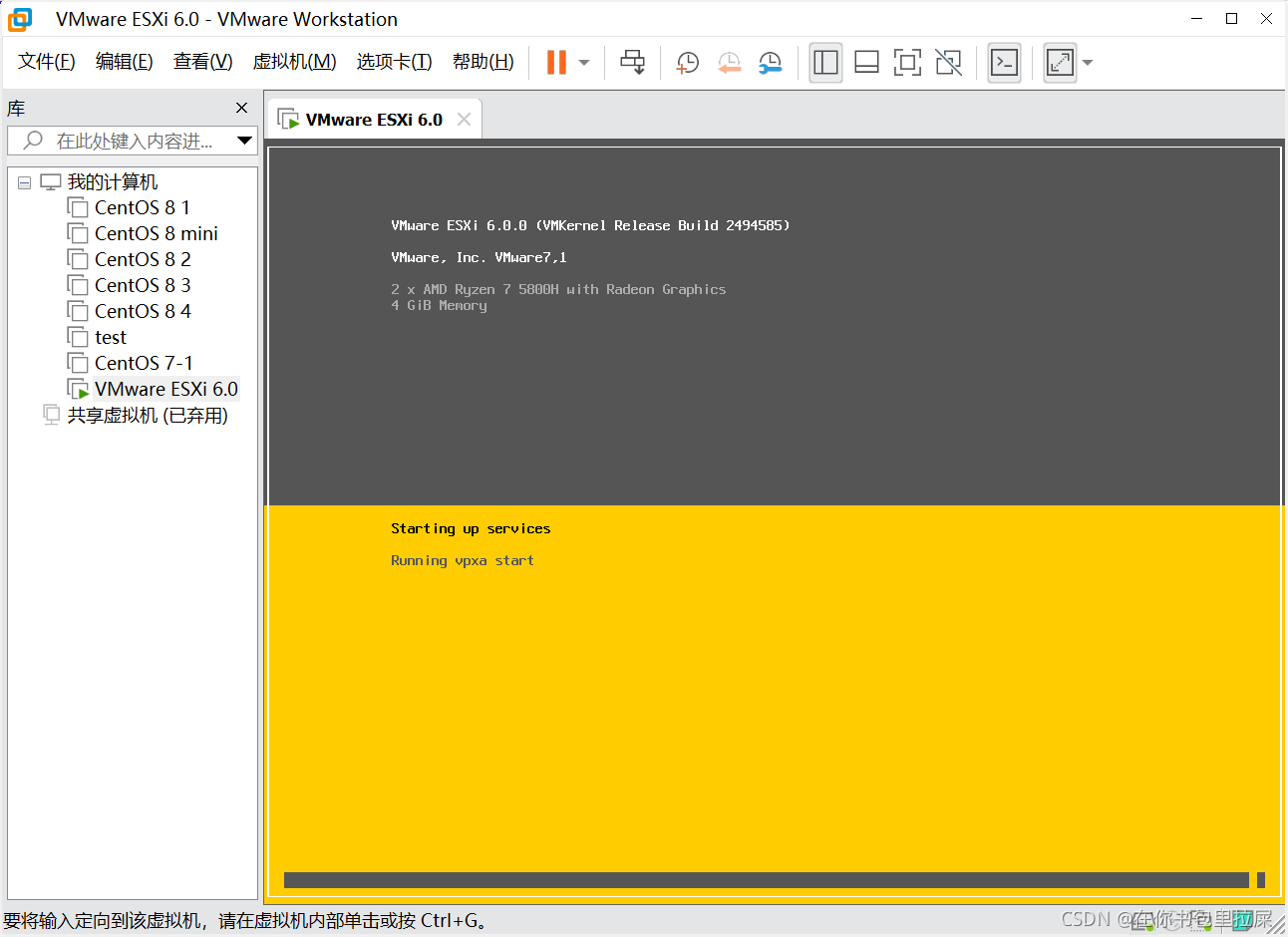This screenshot has width=1288, height=937.
Task: Open the 帮助(H) menu
Action: click(483, 62)
